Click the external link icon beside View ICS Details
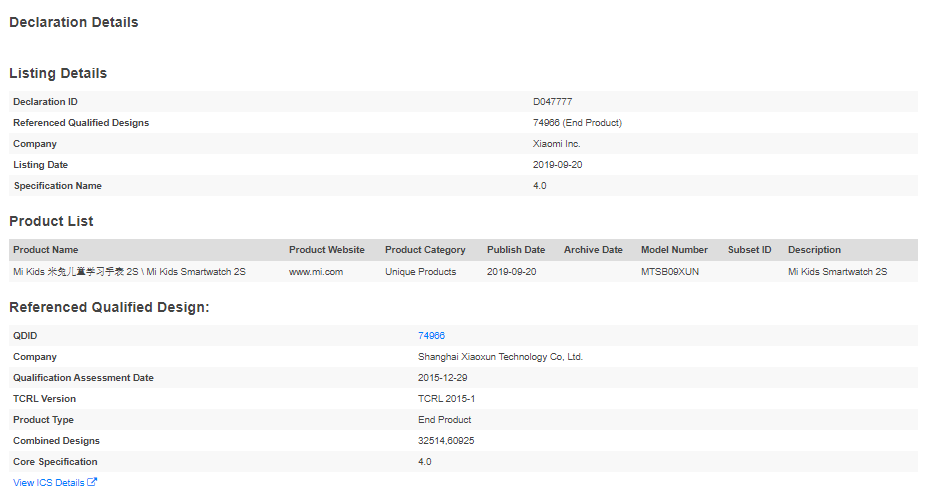The image size is (931, 499). tap(93, 483)
